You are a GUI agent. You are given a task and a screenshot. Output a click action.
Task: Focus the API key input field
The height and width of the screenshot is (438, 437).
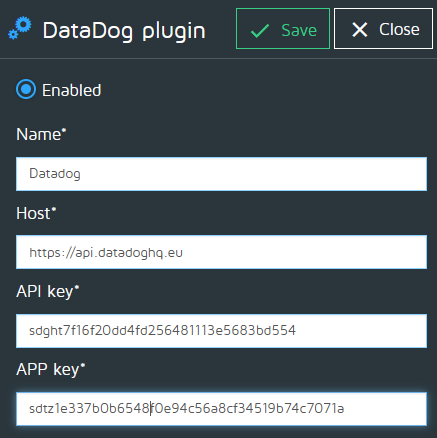[x=221, y=331]
